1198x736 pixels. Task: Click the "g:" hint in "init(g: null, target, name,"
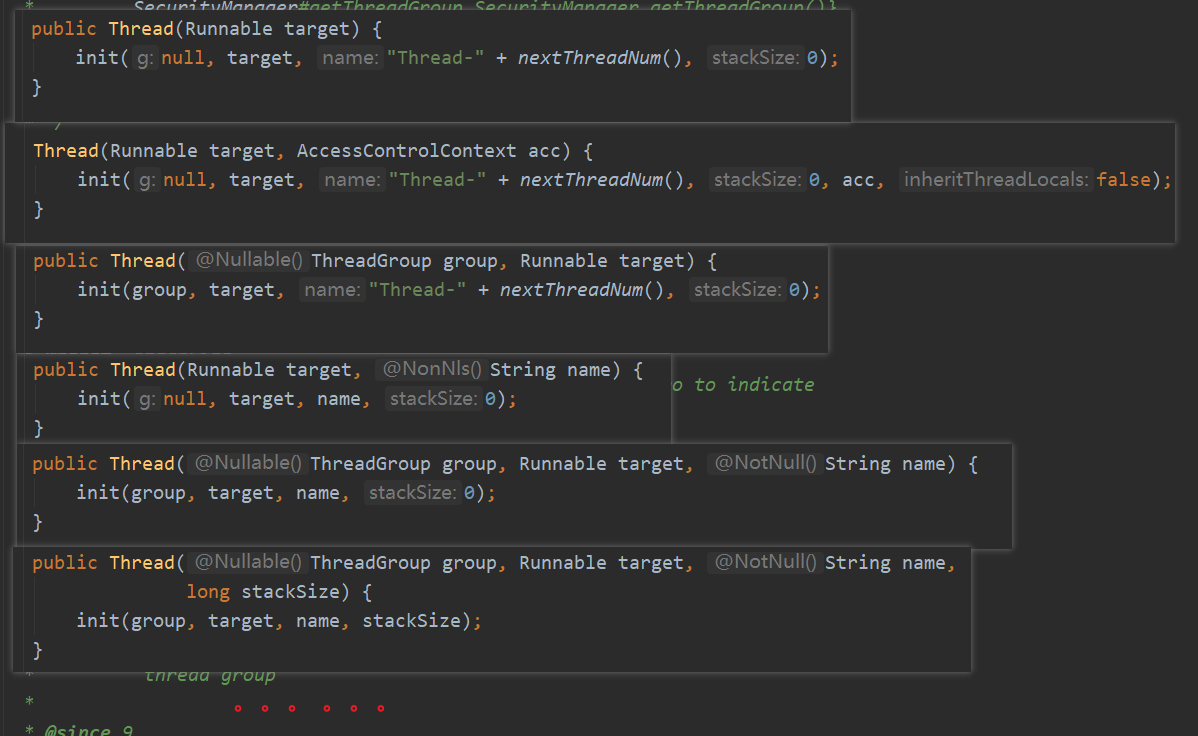tap(147, 398)
